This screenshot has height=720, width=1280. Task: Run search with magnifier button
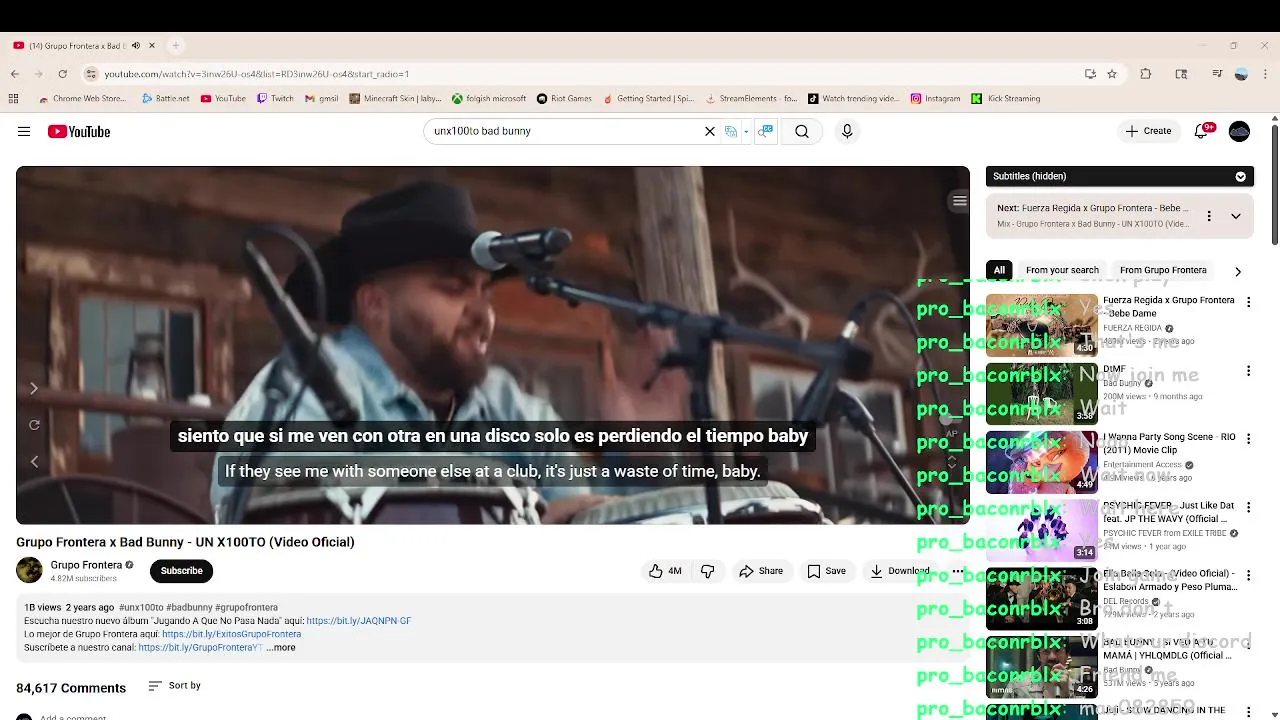[802, 131]
